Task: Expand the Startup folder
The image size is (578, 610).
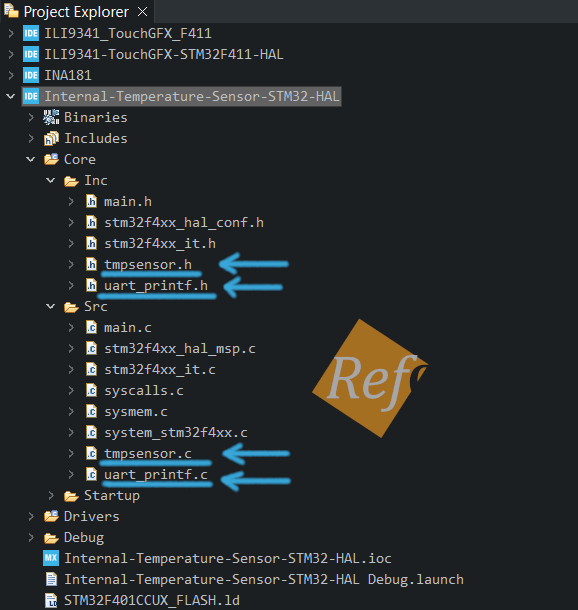Action: click(x=51, y=496)
